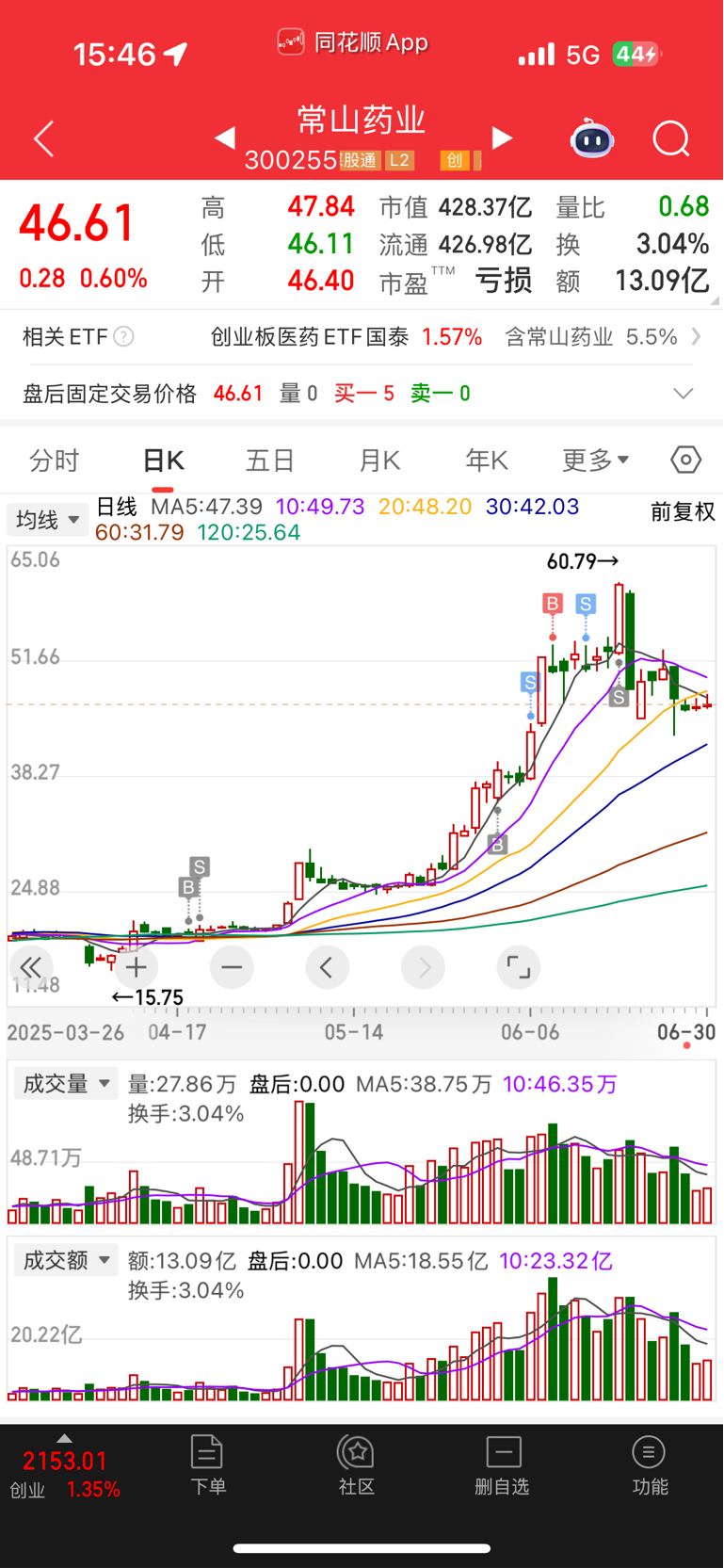Expand chart to fullscreen icon
The height and width of the screenshot is (1568, 724).
point(518,967)
